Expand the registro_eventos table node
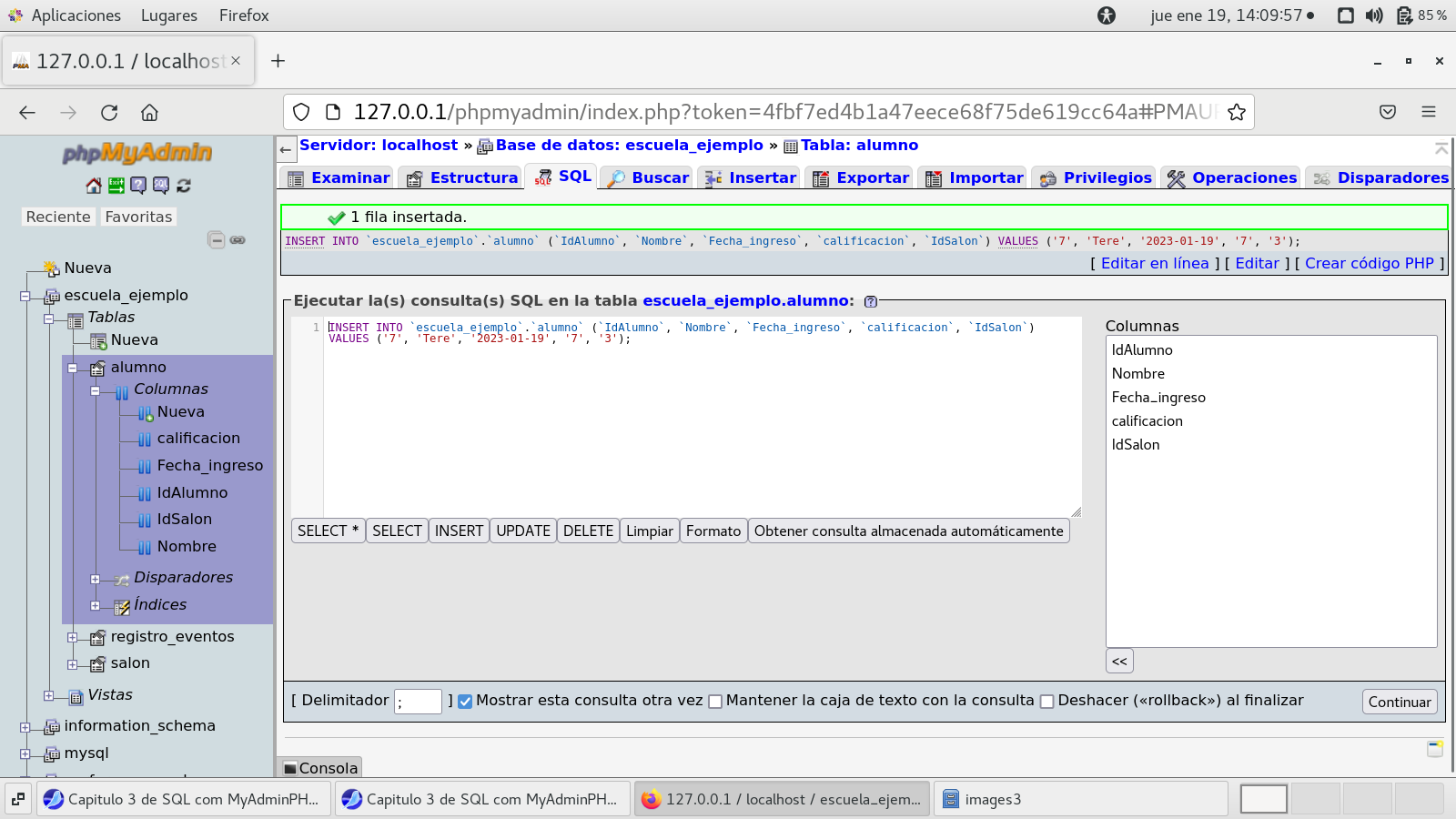 [72, 637]
